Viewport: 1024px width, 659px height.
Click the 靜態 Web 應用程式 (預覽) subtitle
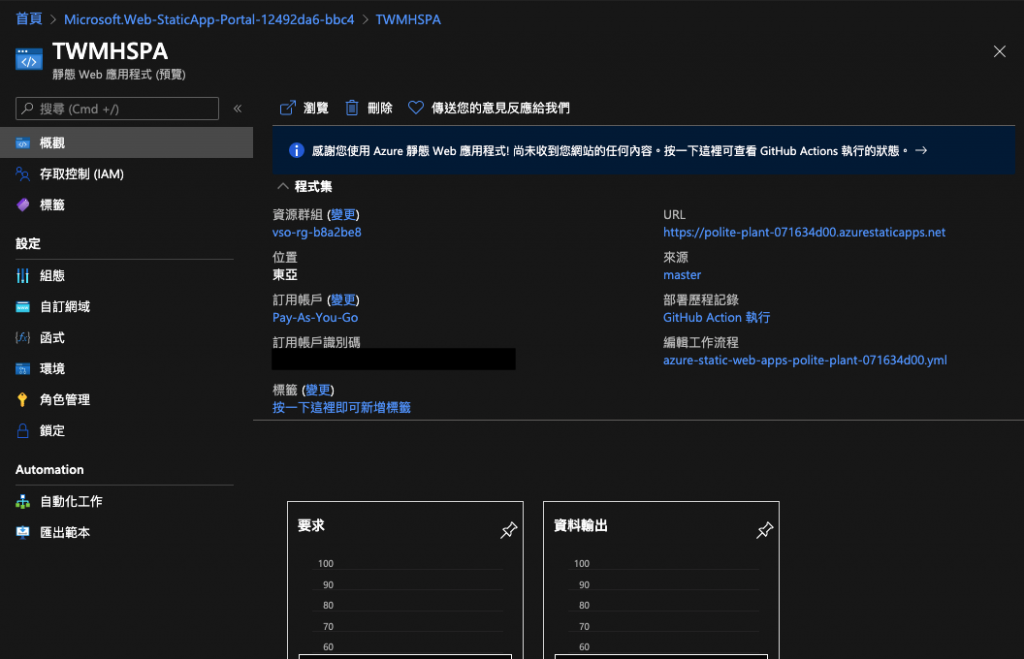pyautogui.click(x=119, y=74)
